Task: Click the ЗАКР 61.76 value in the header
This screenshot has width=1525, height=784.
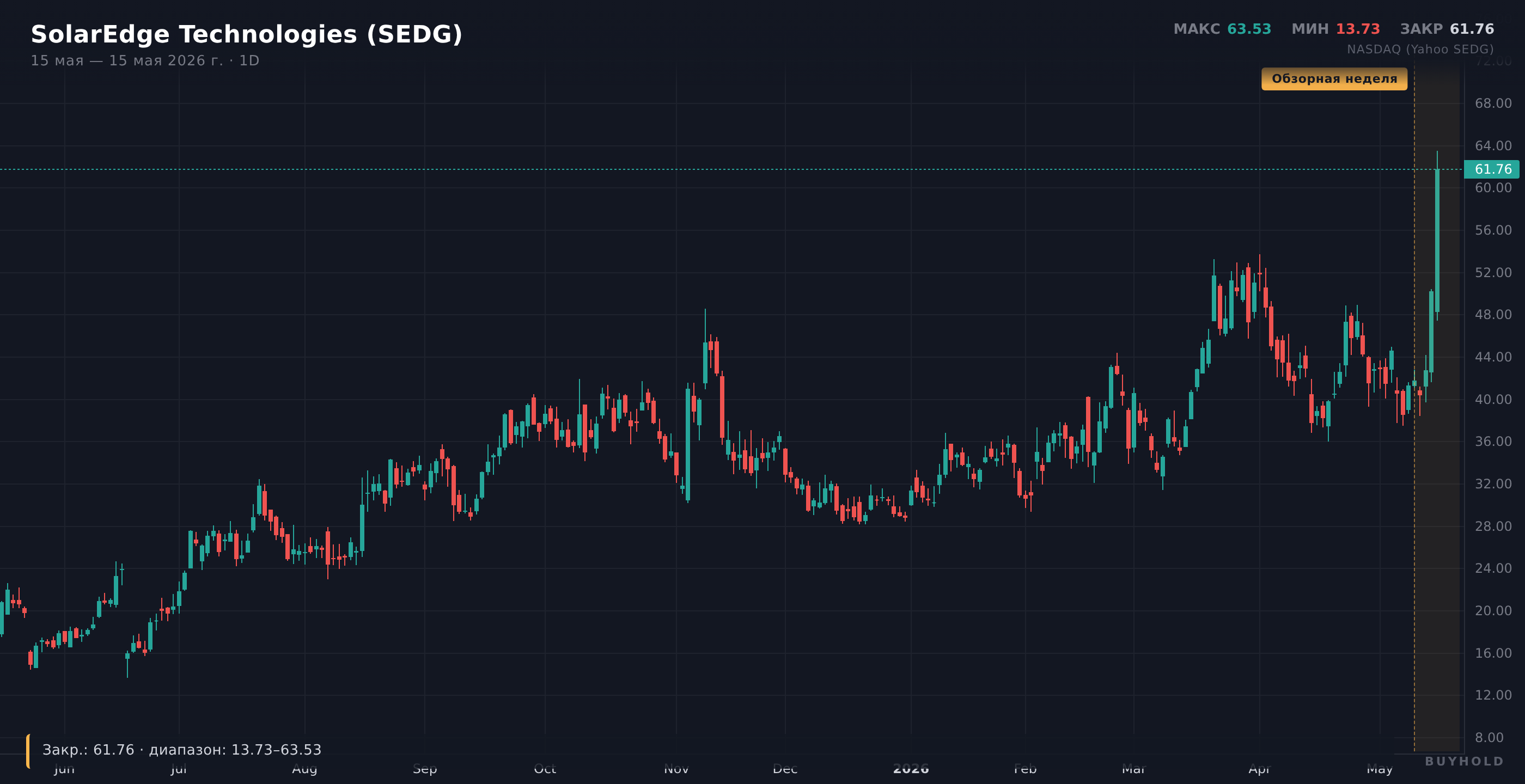Action: [1447, 29]
